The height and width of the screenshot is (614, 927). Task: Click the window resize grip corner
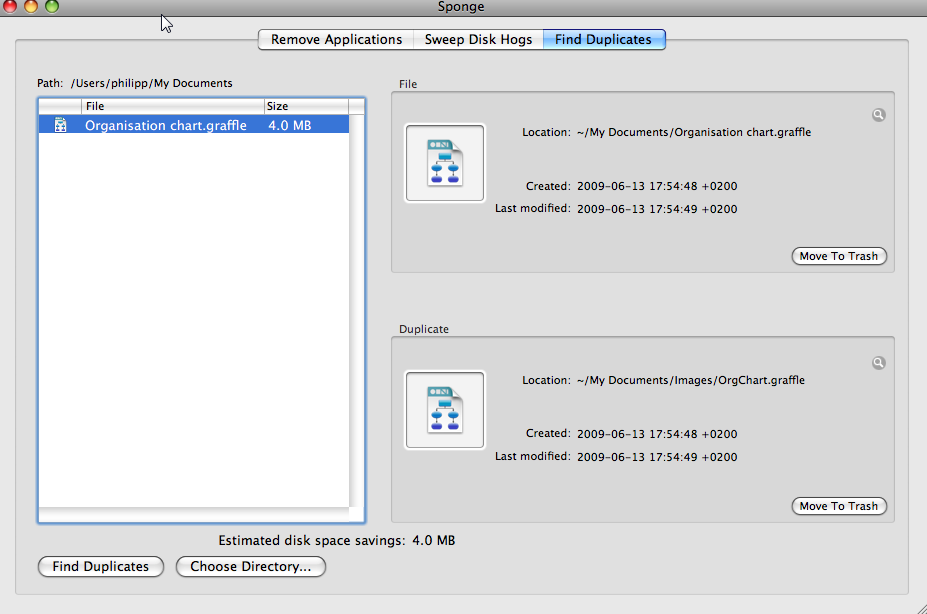[920, 607]
